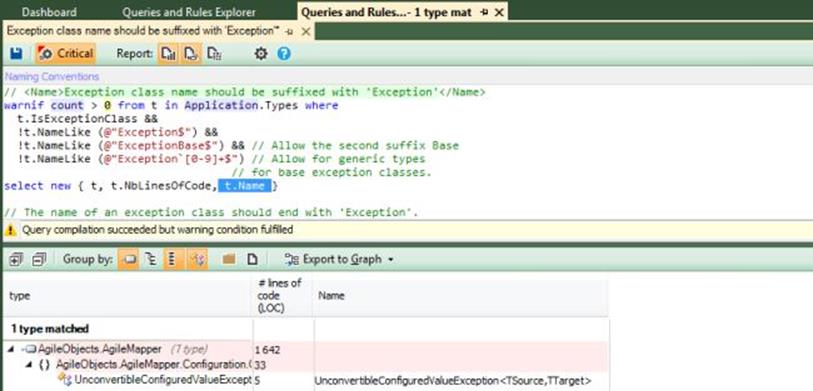Toggle the third Report statistics icon
This screenshot has height=391, width=813.
(214, 53)
